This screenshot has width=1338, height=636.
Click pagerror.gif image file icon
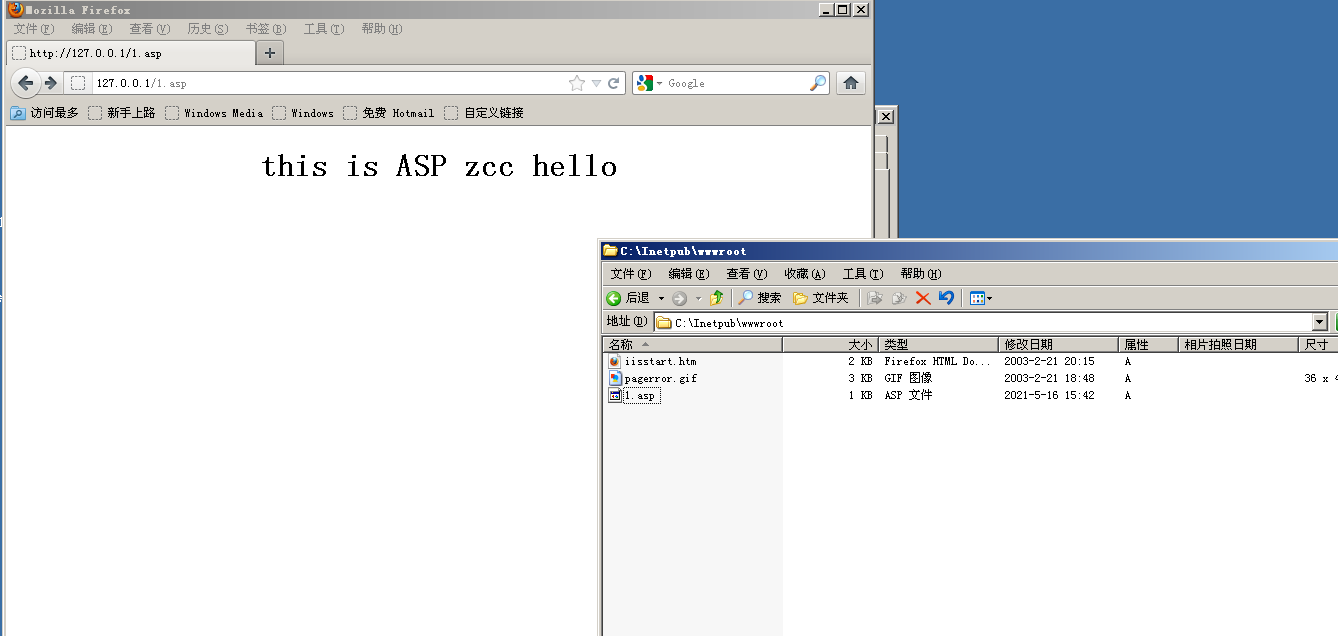(614, 378)
